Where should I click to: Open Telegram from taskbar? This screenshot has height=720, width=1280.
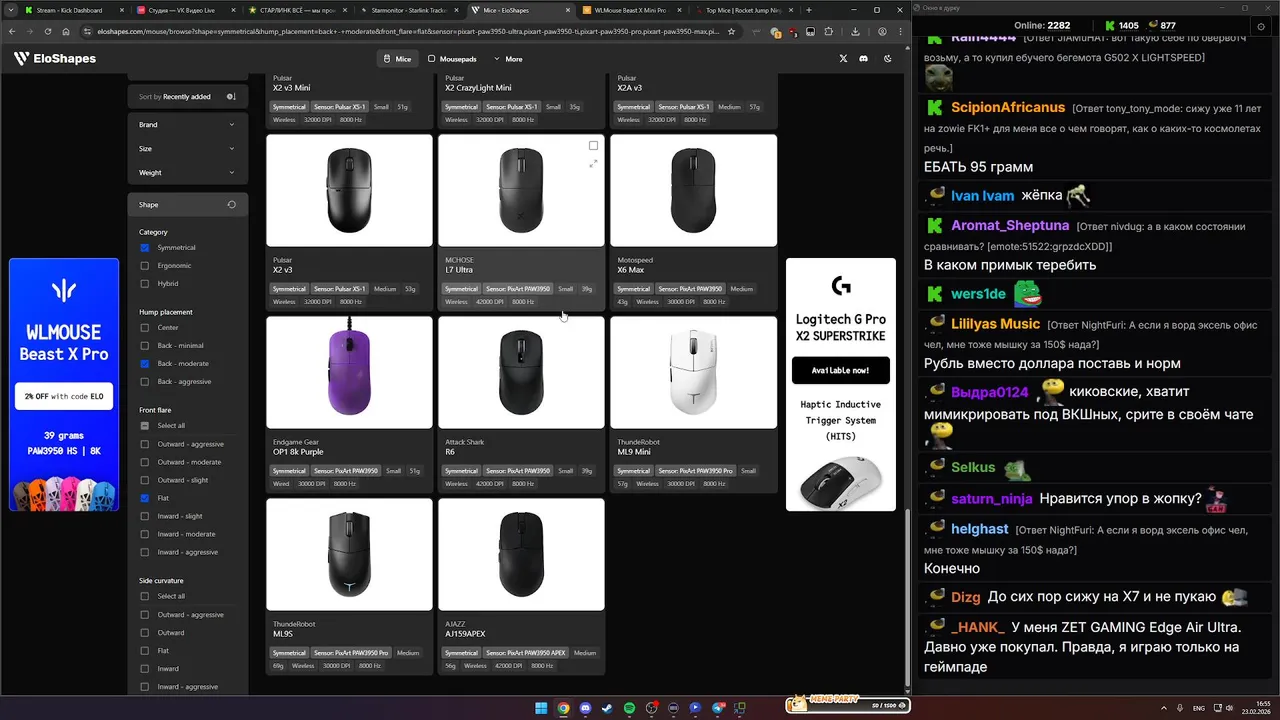(x=717, y=708)
